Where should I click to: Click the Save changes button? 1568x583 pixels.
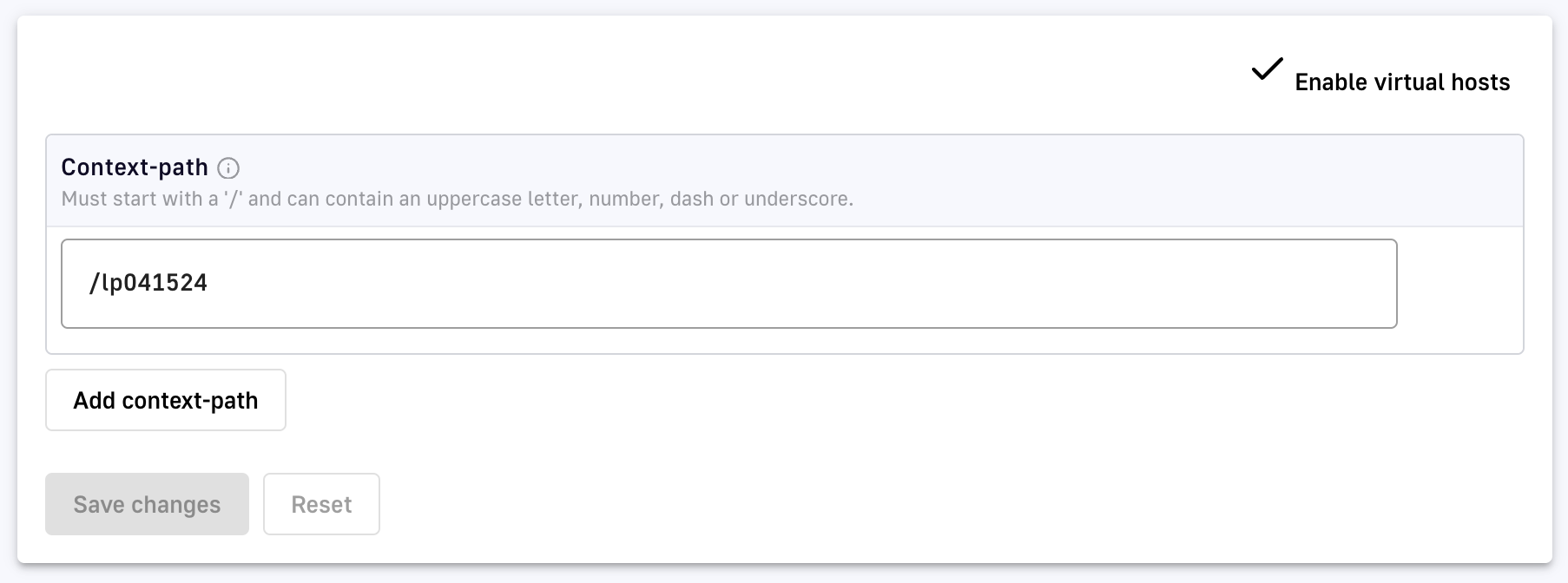(x=147, y=504)
